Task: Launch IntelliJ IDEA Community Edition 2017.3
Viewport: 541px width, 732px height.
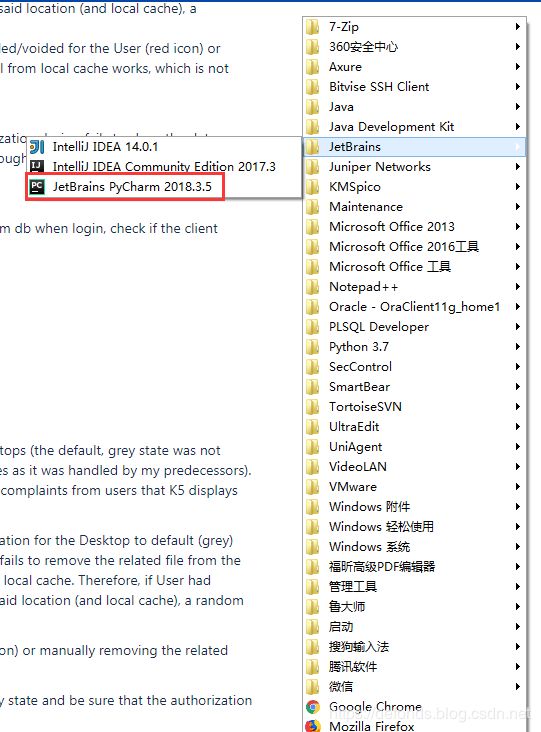Action: click(164, 167)
